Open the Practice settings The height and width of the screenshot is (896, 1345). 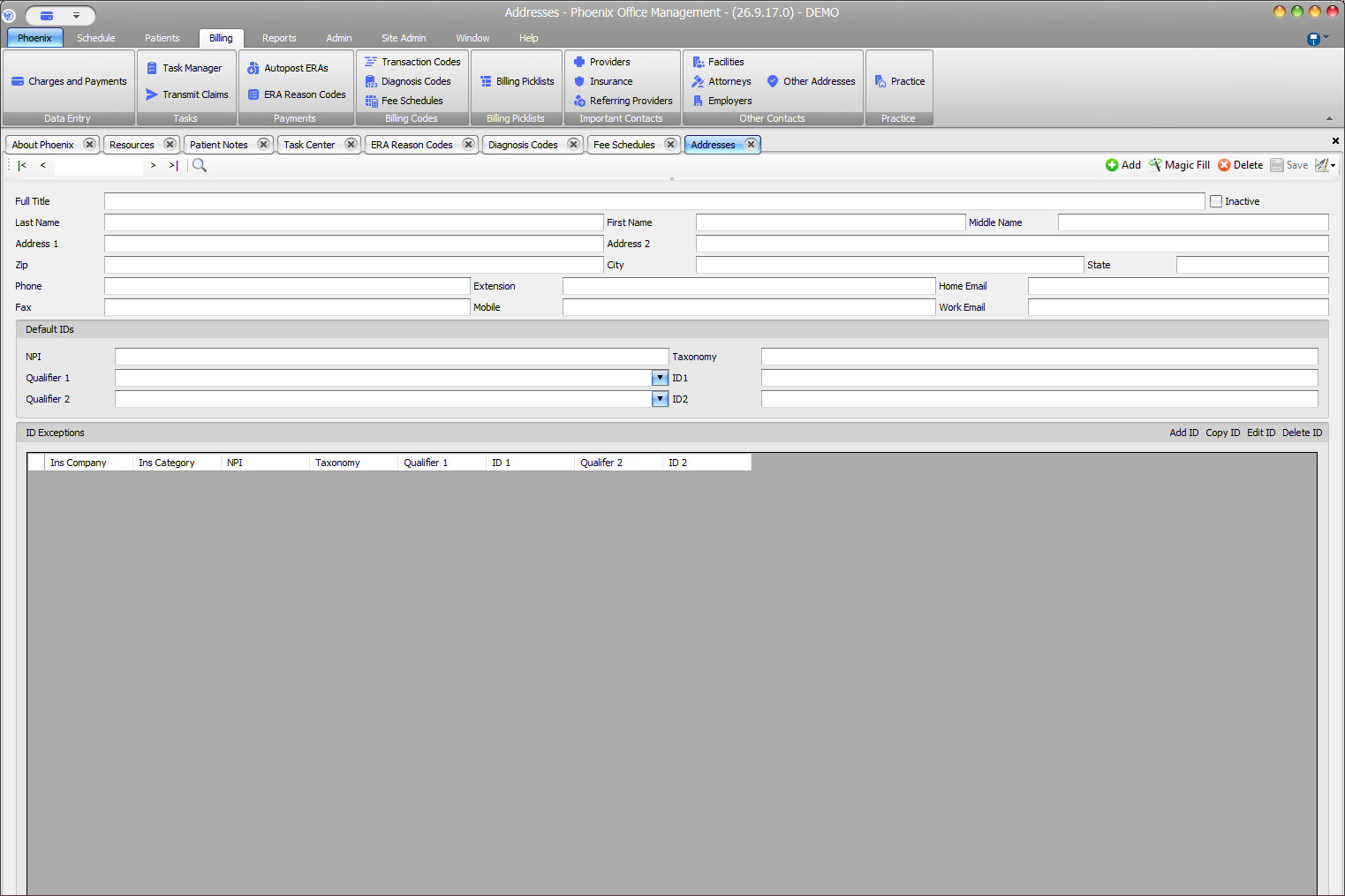pos(899,81)
